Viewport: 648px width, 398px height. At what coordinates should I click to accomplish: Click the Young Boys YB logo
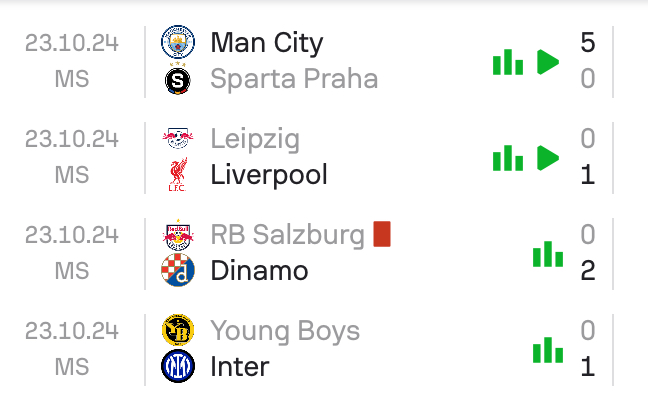tap(178, 330)
